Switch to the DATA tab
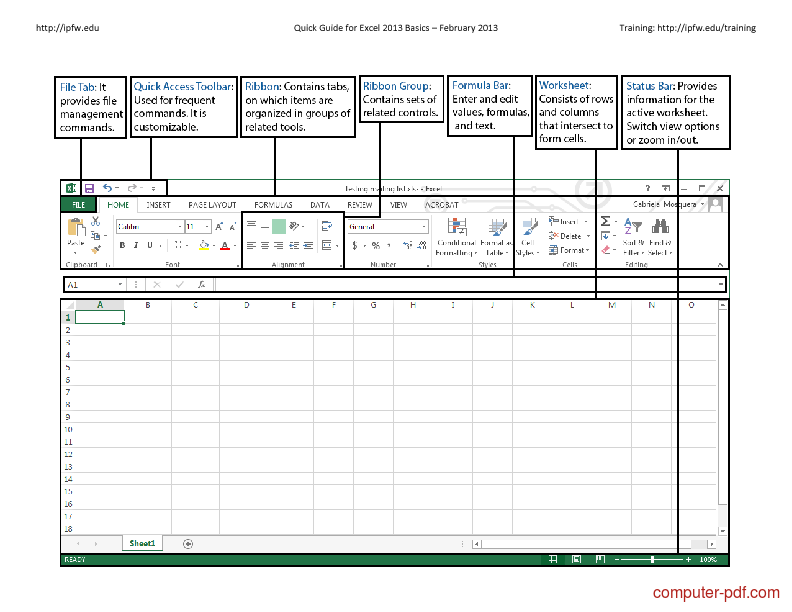Screen dimensions: 792x612 coord(320,205)
